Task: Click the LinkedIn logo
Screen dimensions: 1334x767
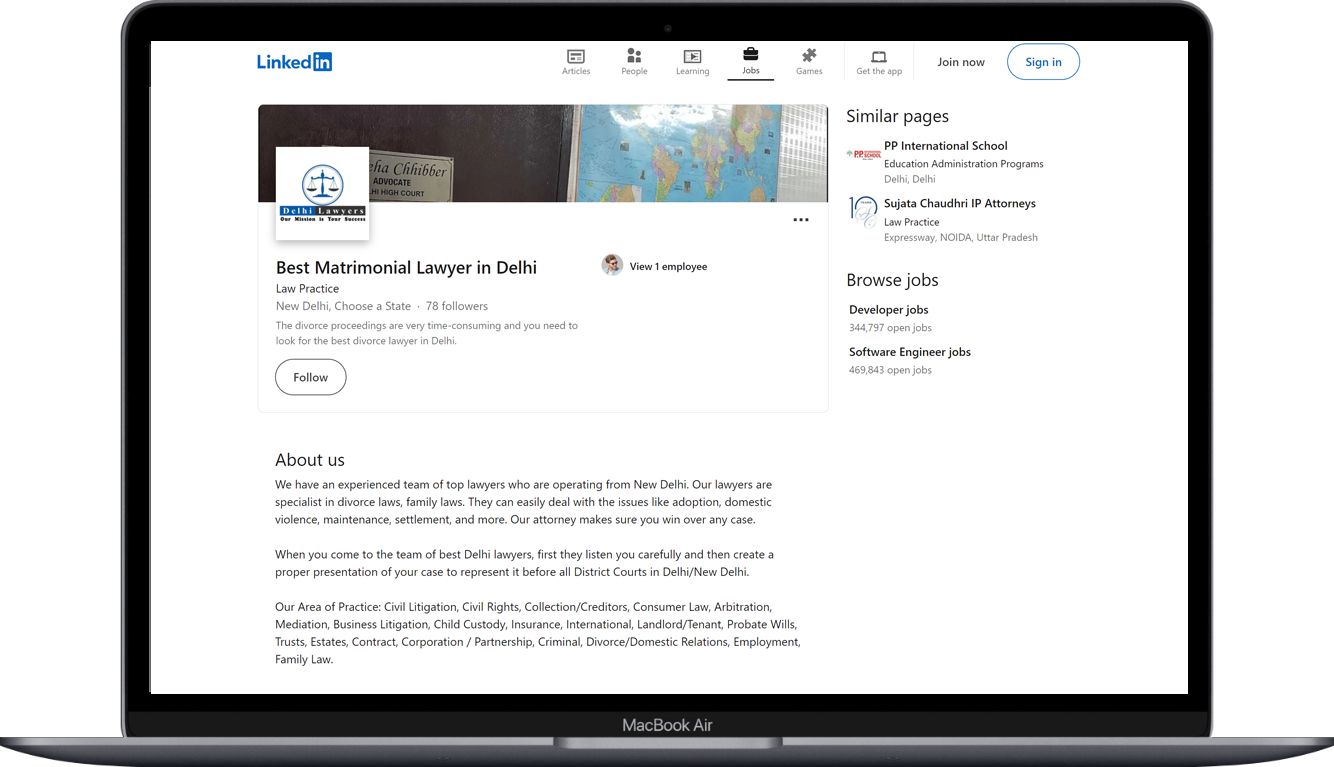Action: [x=294, y=62]
